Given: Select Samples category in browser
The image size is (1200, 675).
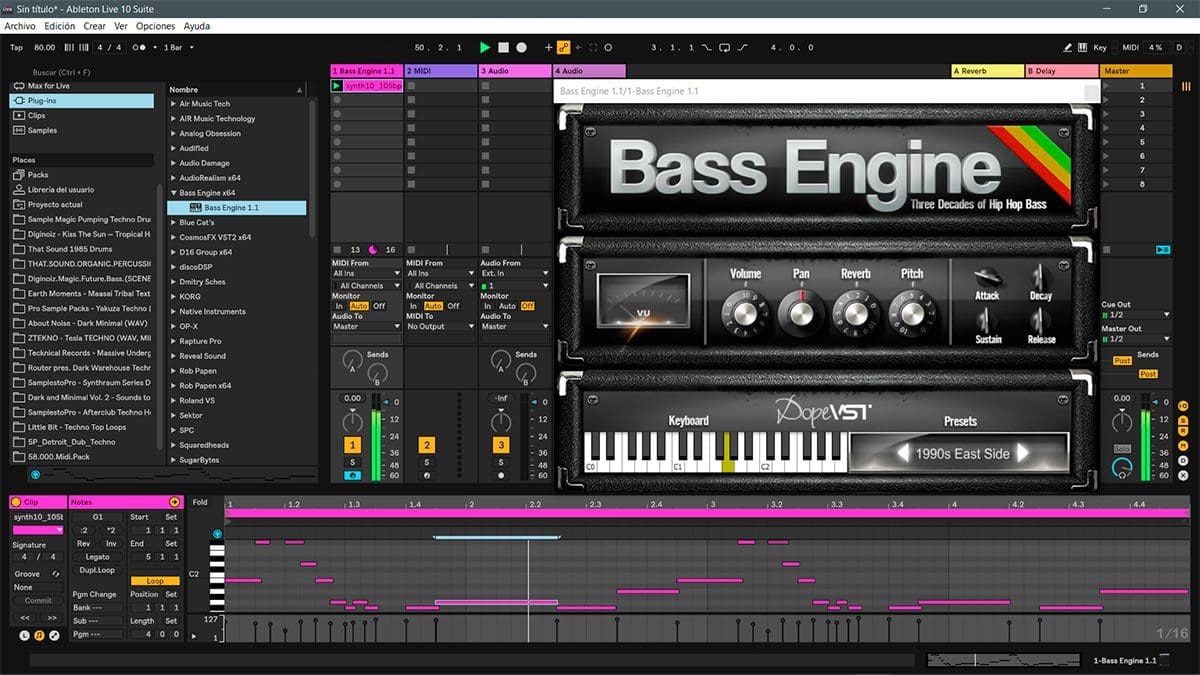Looking at the screenshot, I should (x=82, y=130).
